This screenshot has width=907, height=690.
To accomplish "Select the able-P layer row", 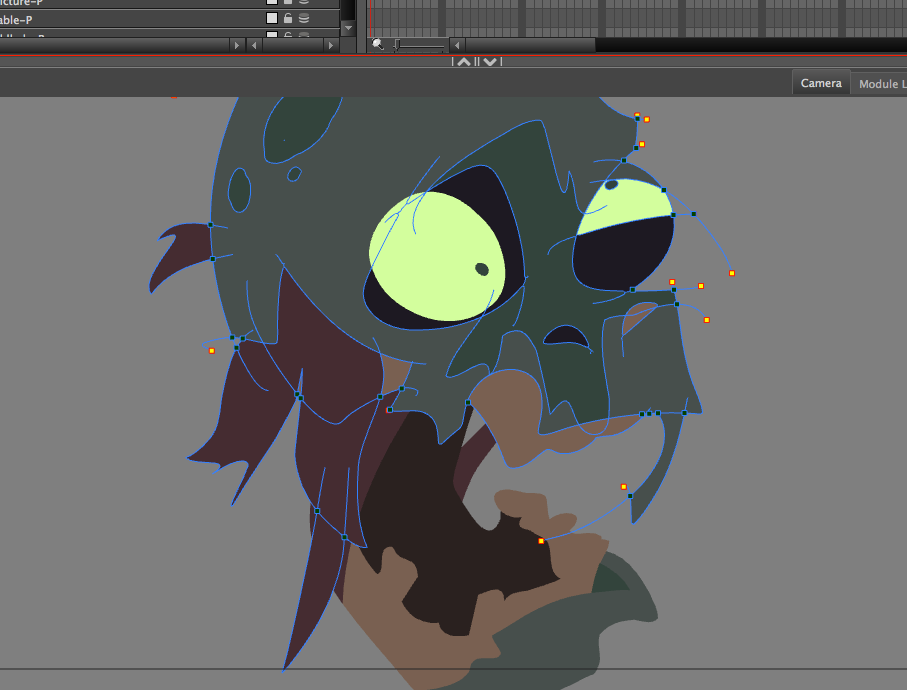I will click(x=169, y=19).
